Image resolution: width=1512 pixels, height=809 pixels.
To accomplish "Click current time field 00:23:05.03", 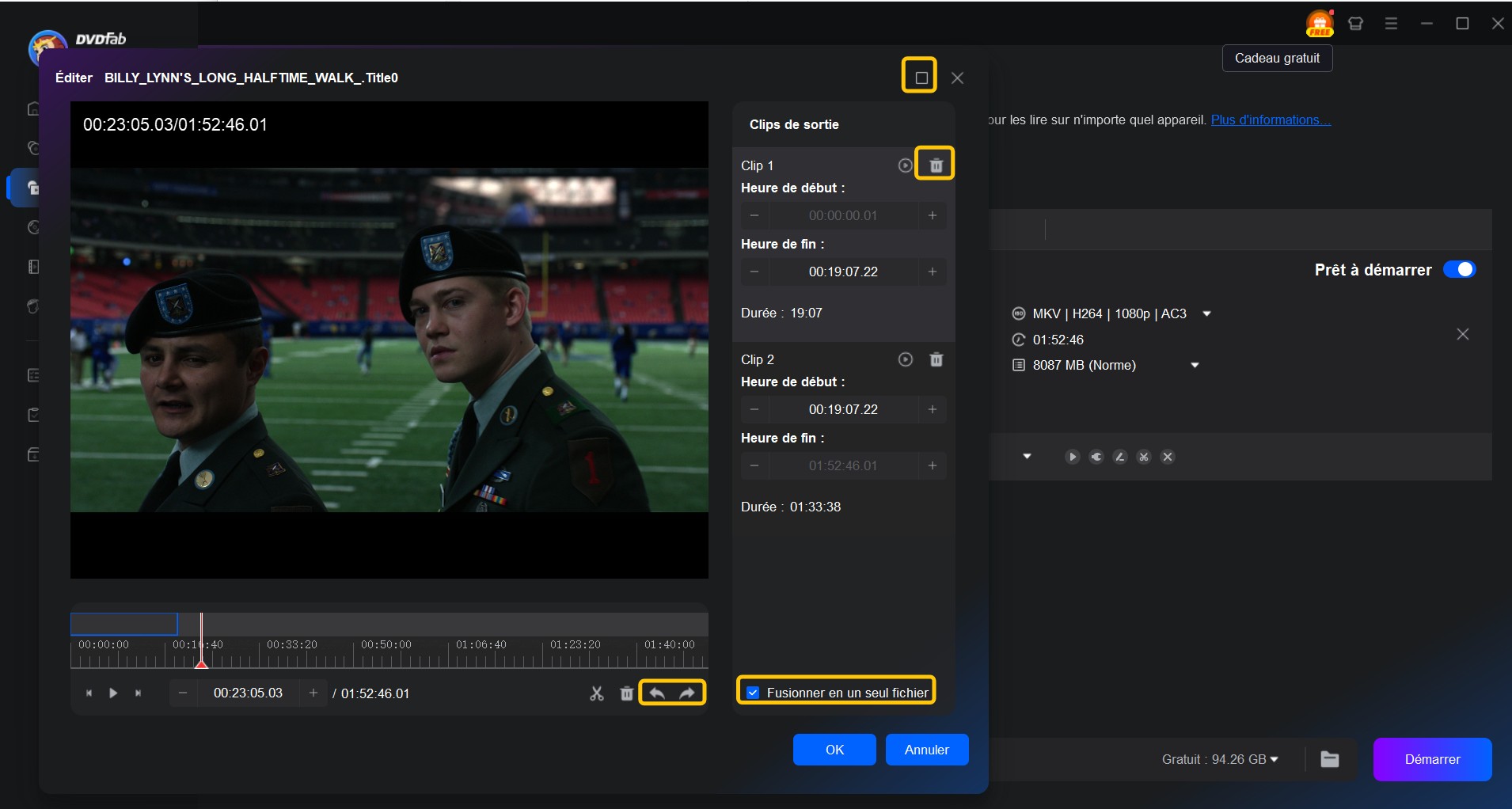I will click(x=248, y=693).
